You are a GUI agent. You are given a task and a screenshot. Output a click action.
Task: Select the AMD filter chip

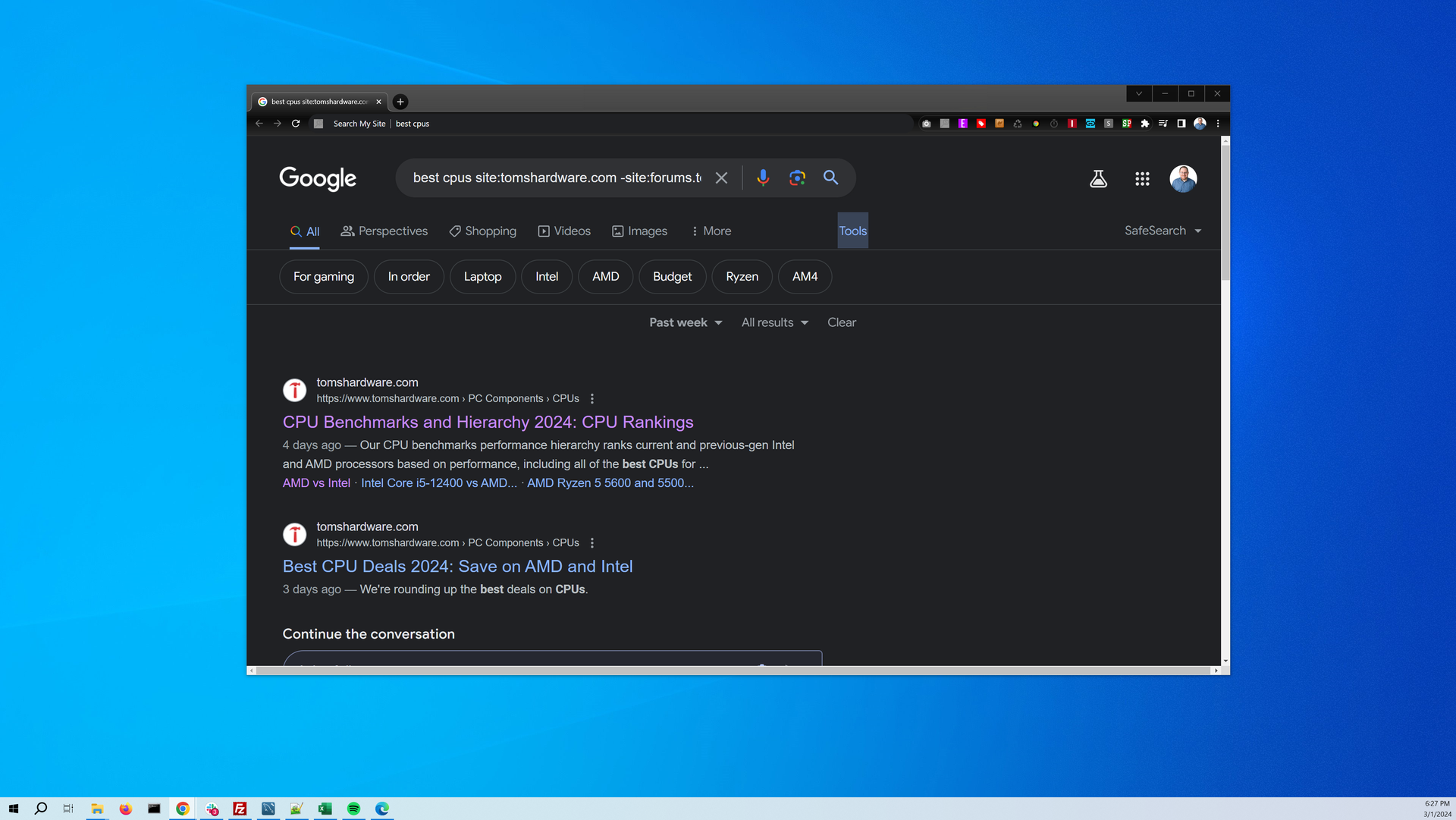(x=605, y=276)
